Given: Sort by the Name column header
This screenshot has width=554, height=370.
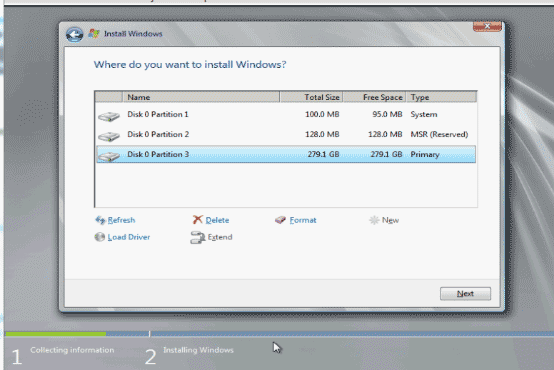Looking at the screenshot, I should pos(201,97).
